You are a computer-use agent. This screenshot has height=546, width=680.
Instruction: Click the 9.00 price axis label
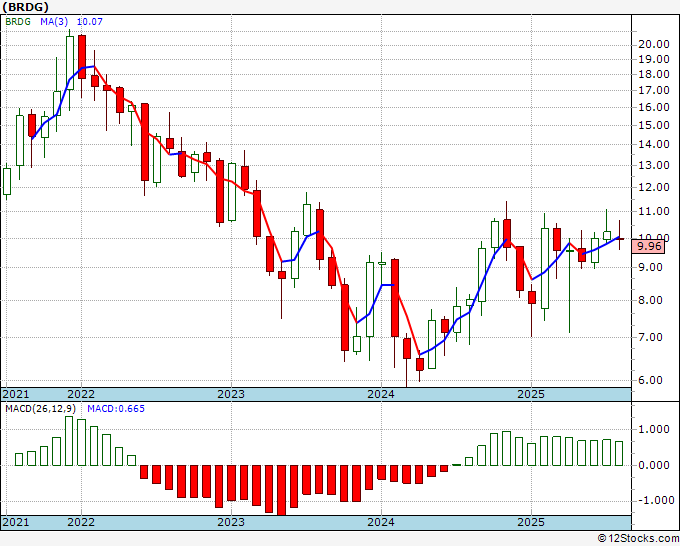tap(650, 268)
